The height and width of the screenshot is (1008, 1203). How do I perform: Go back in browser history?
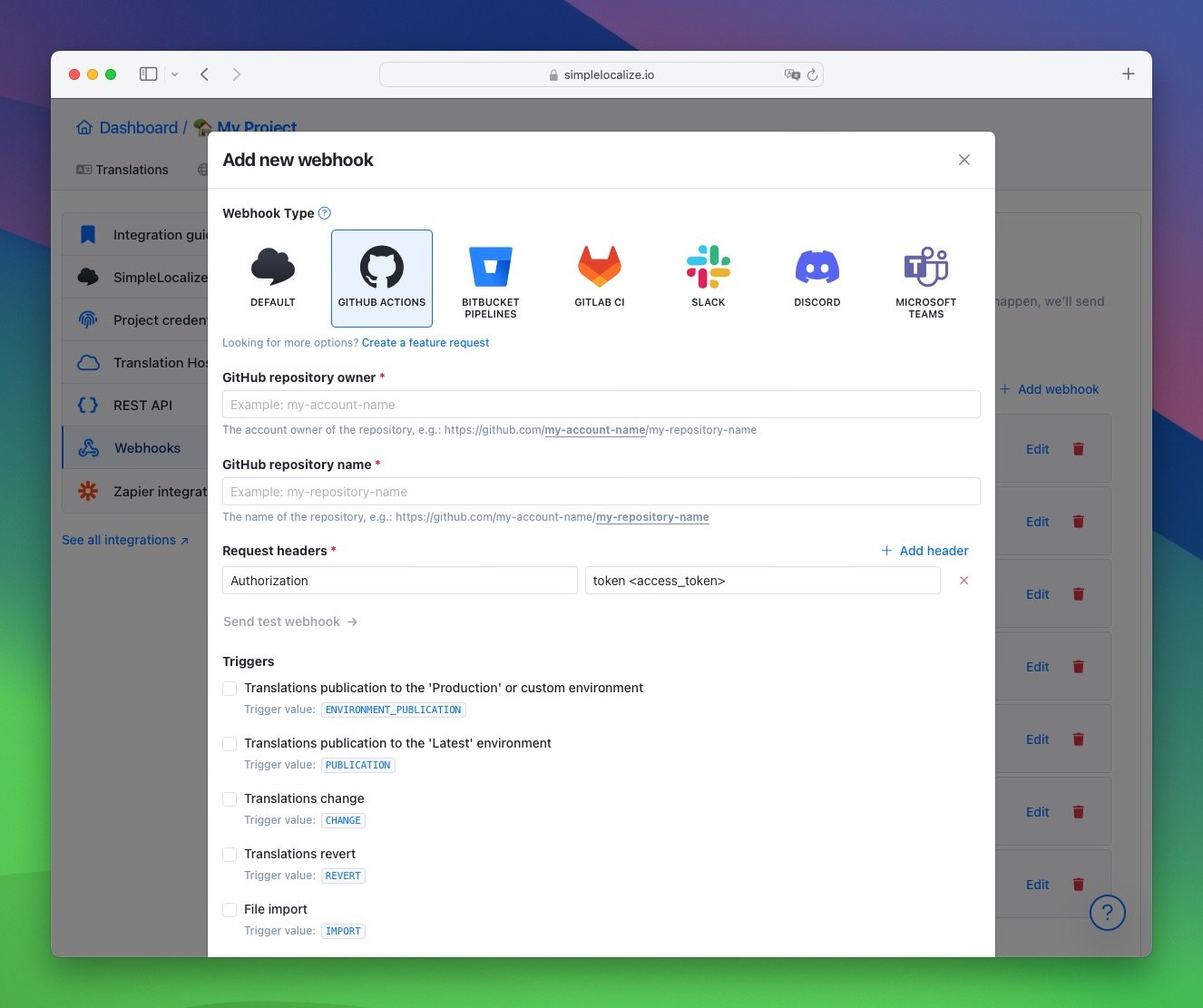tap(205, 74)
